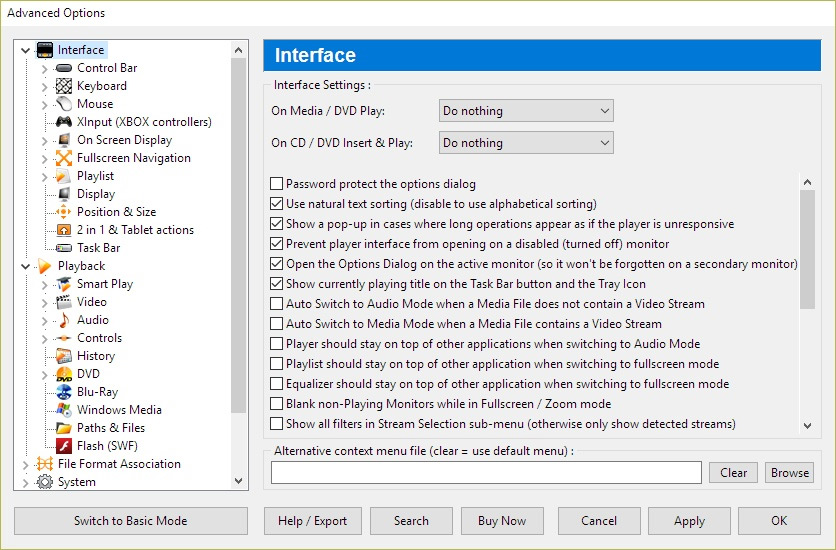Click the Smart Play graduation icon
Screen dimensions: 836x550
(x=64, y=284)
